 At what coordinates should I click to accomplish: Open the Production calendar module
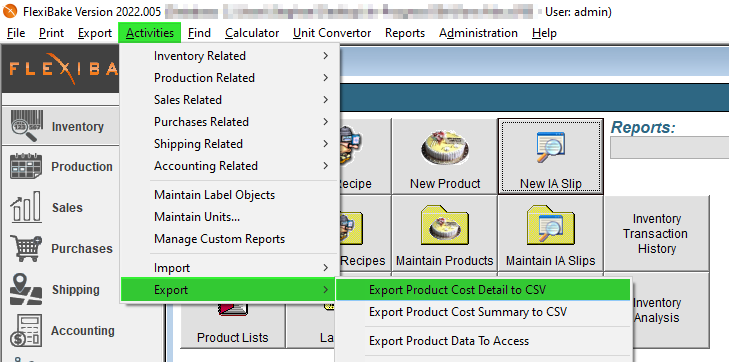pos(60,167)
